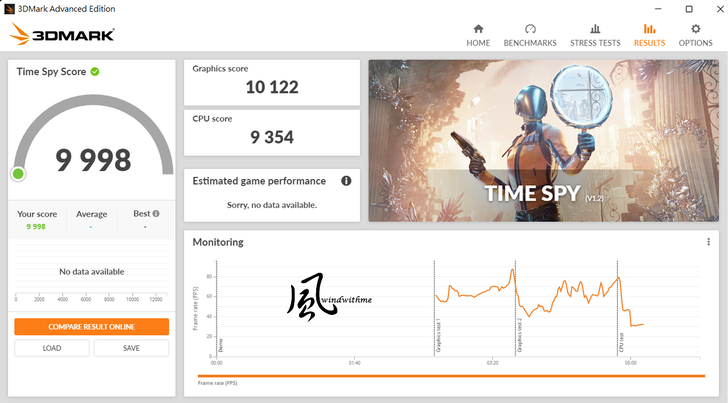The height and width of the screenshot is (403, 728).
Task: Click the green Your score 9 998
Action: click(x=36, y=227)
